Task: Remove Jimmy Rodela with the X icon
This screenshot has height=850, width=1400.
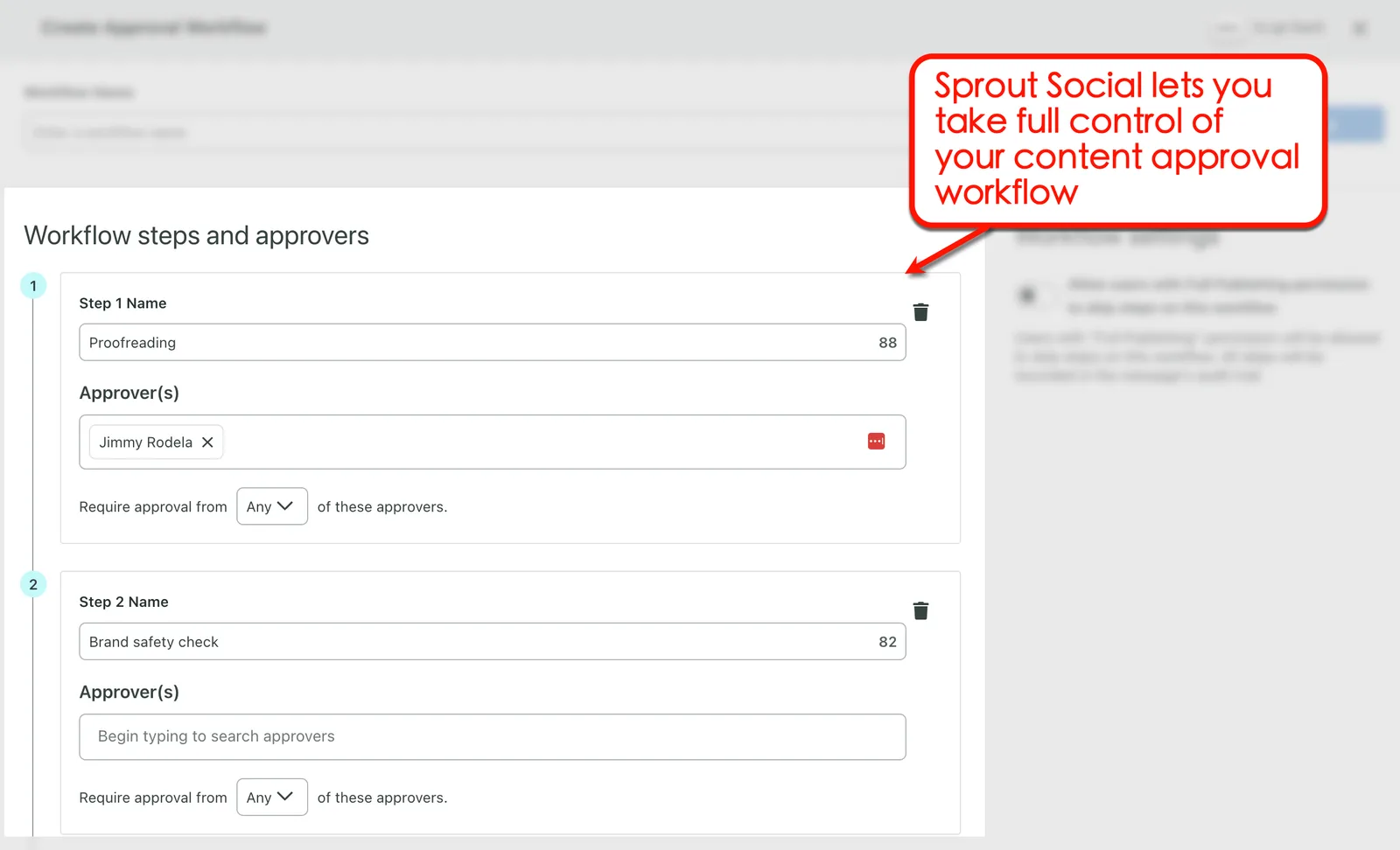Action: pyautogui.click(x=207, y=442)
